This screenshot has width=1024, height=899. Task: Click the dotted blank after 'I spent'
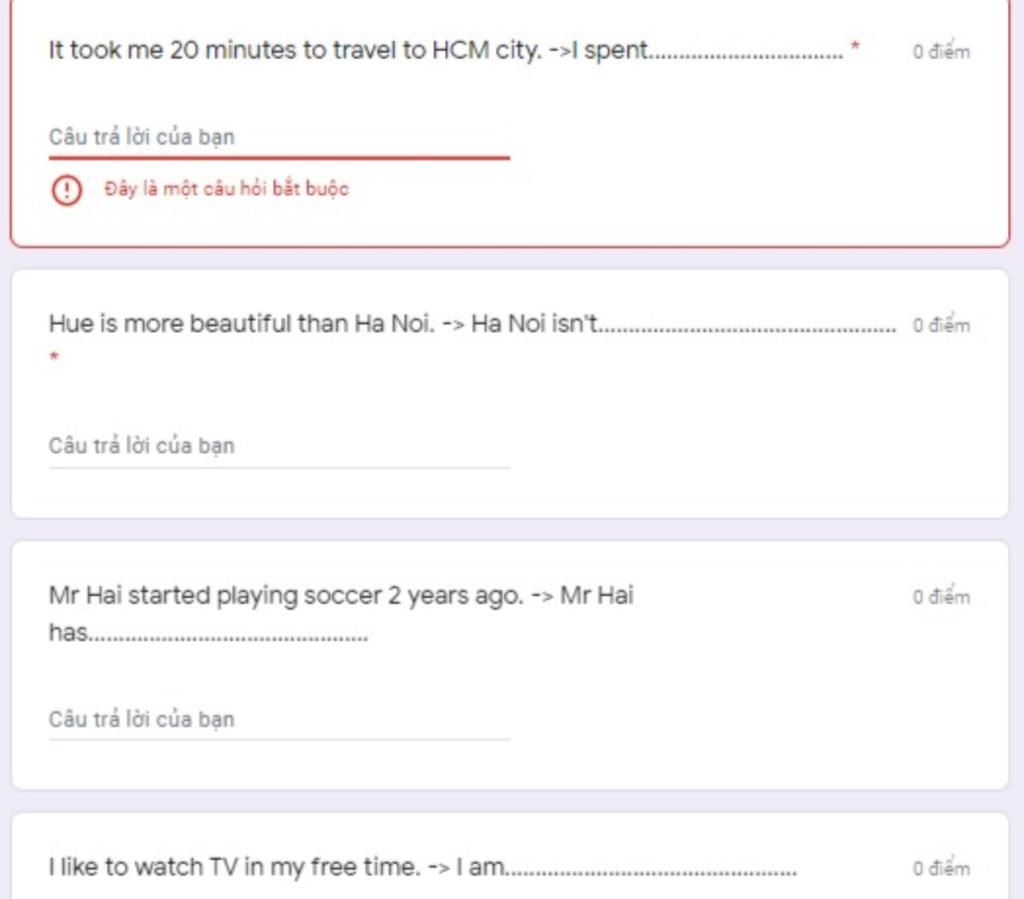coord(746,56)
